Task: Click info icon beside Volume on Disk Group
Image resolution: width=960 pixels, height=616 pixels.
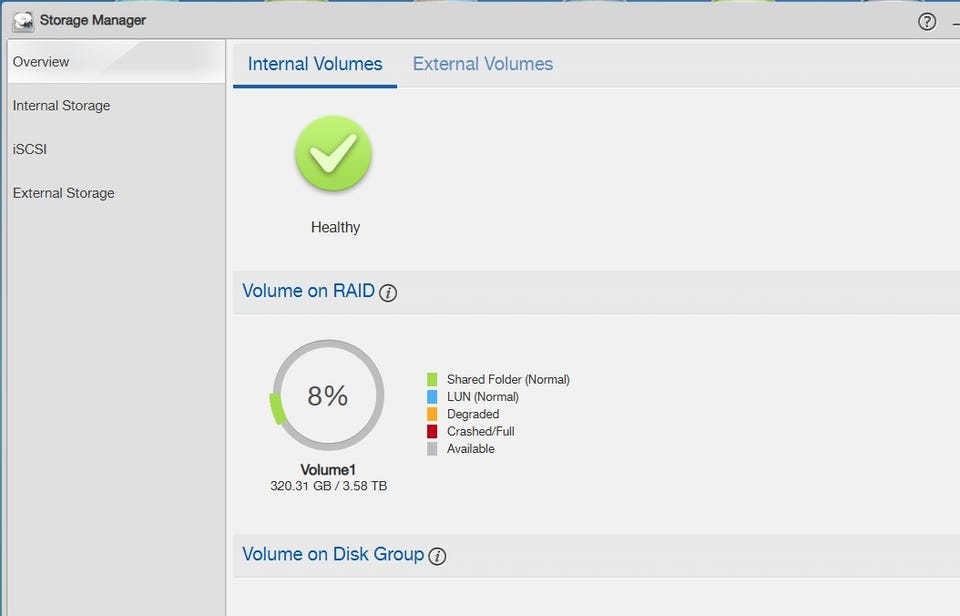Action: [437, 556]
